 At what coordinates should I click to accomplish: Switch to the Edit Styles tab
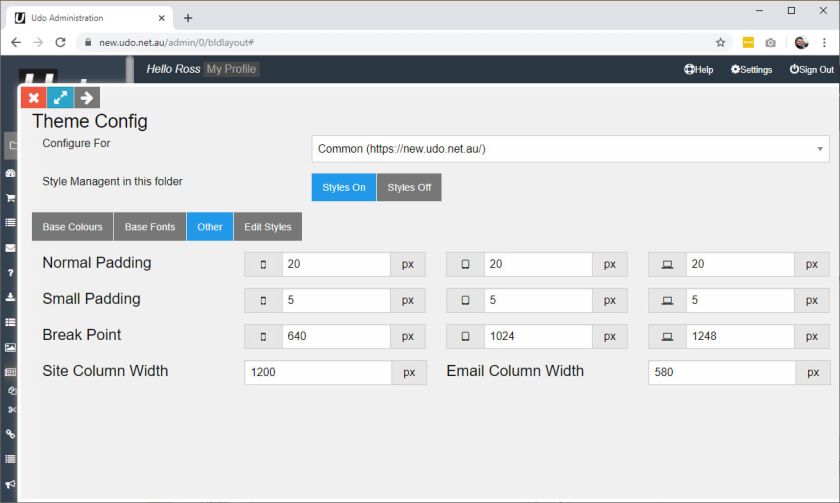coord(268,227)
